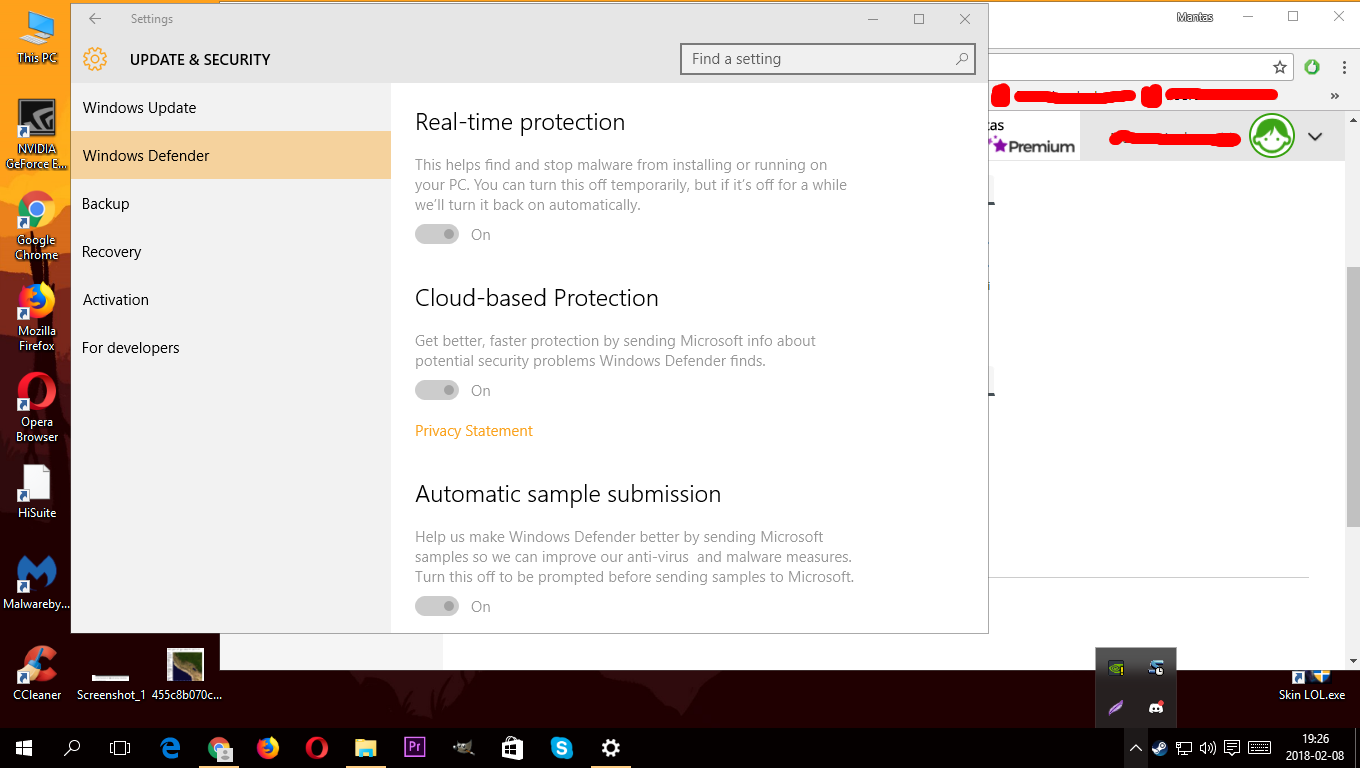
Task: Show more bookmarks in the Chrome bar
Action: pyautogui.click(x=1334, y=96)
